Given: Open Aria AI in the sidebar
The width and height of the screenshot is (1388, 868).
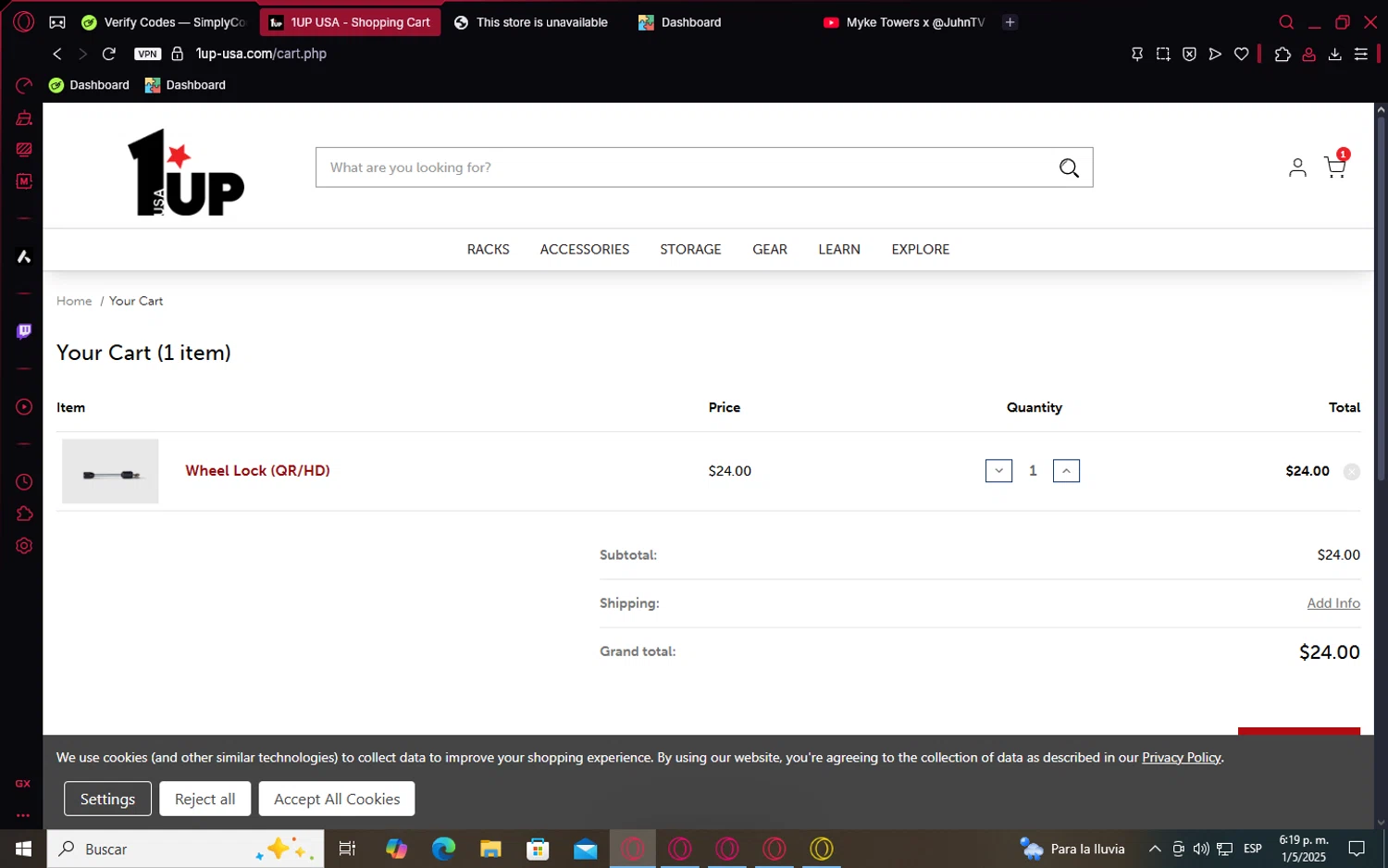Looking at the screenshot, I should tap(24, 256).
